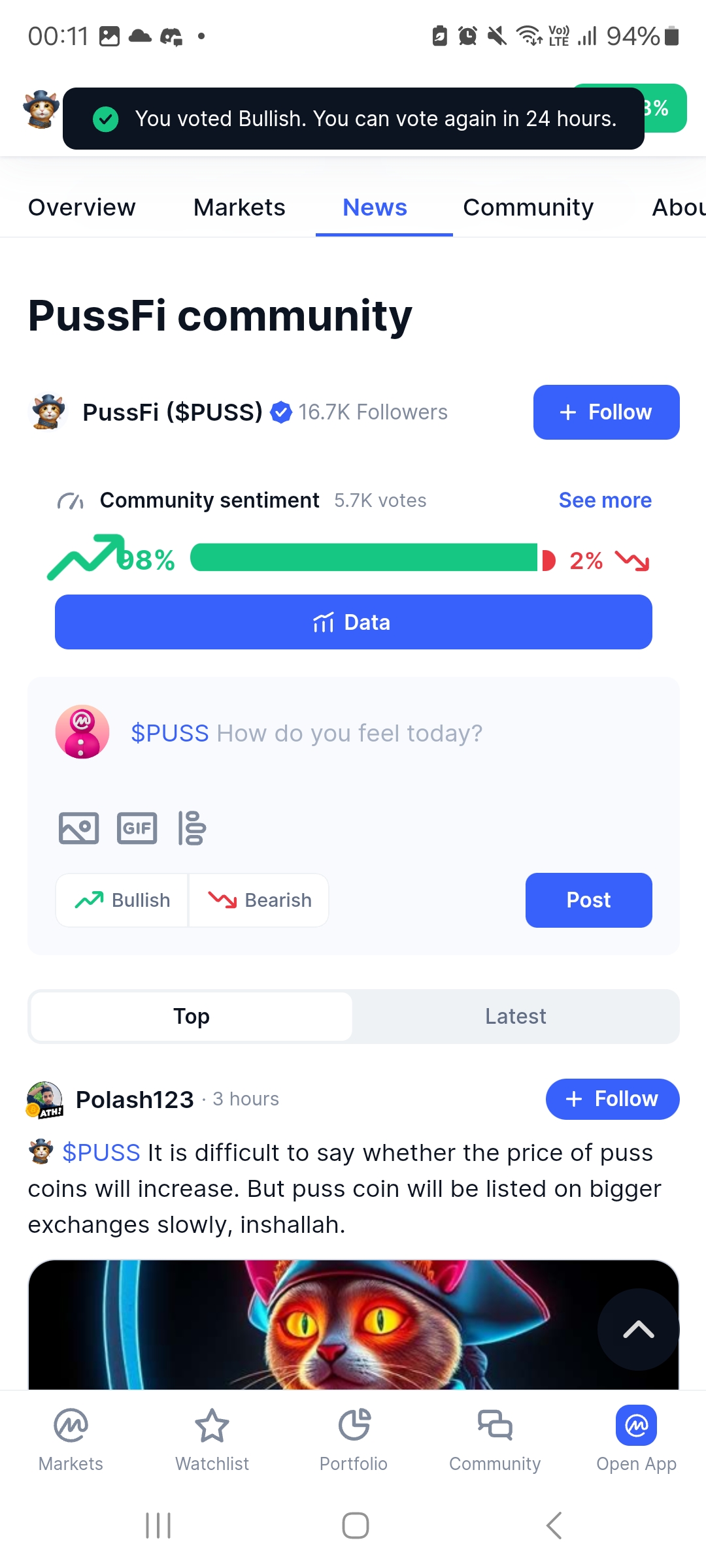
Task: Select the Bearish sentiment toggle
Action: click(x=259, y=900)
